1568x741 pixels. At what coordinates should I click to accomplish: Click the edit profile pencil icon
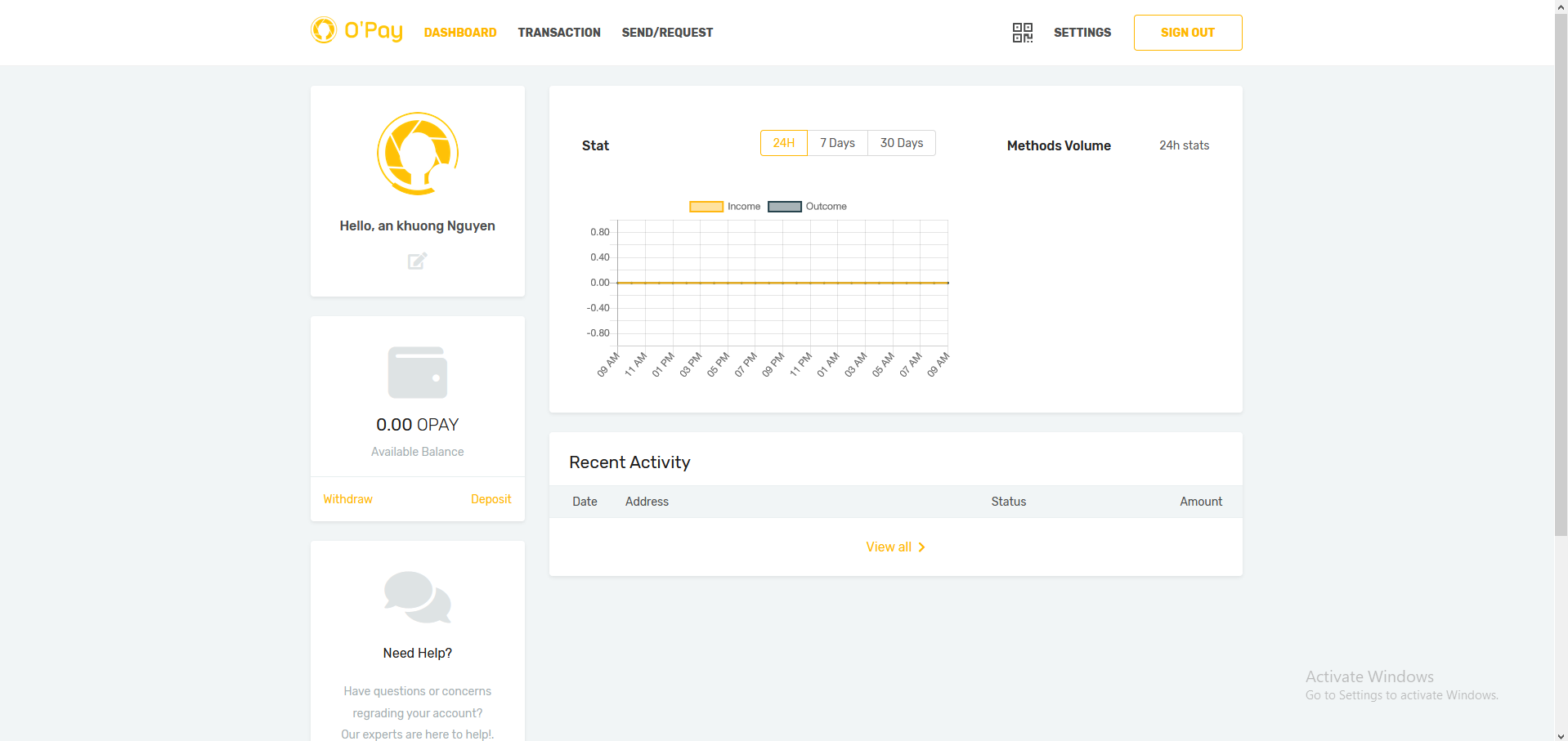[x=417, y=261]
